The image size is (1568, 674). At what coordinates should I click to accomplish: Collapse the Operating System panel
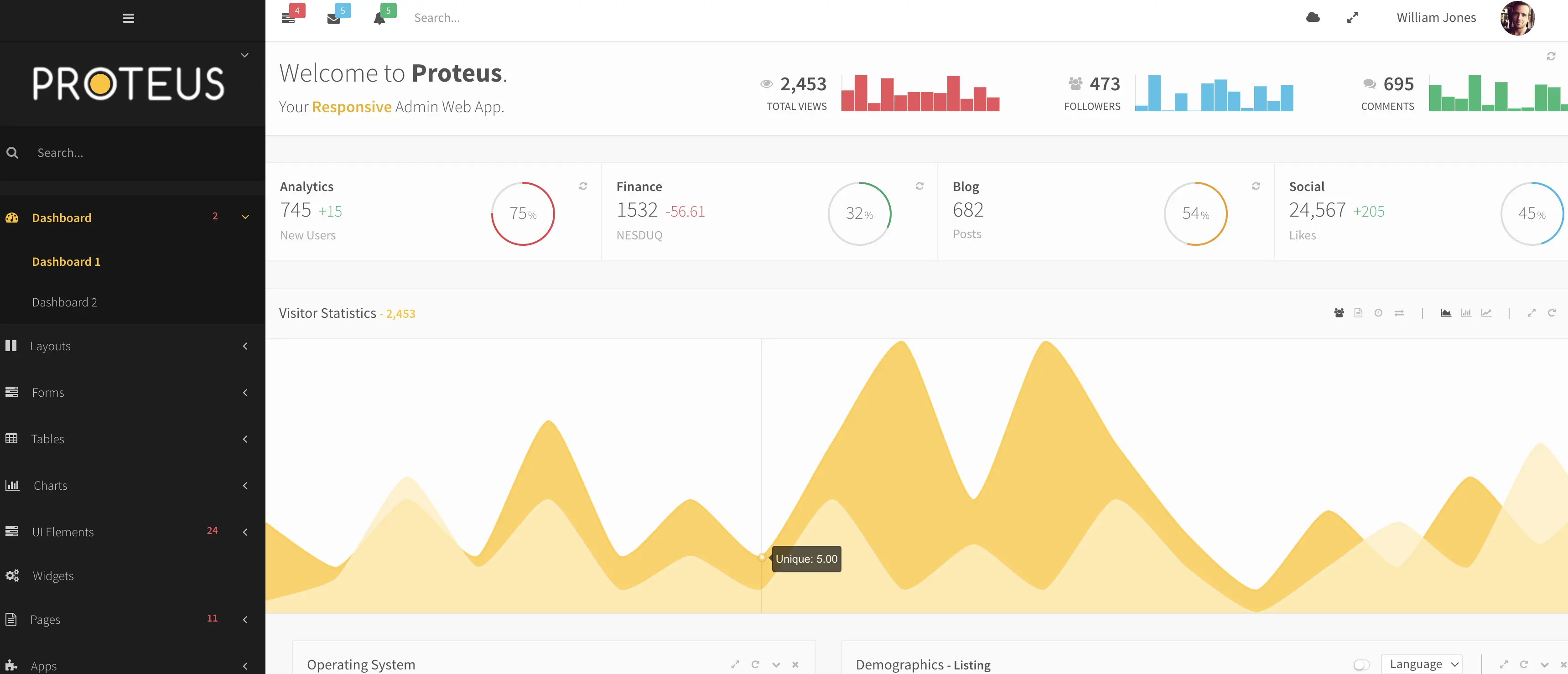coord(776,665)
